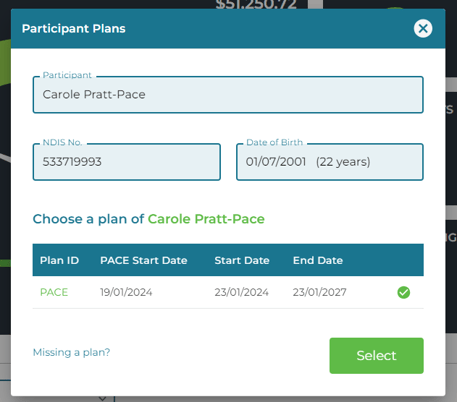The height and width of the screenshot is (402, 457).
Task: Click the green Select button
Action: [x=376, y=356]
